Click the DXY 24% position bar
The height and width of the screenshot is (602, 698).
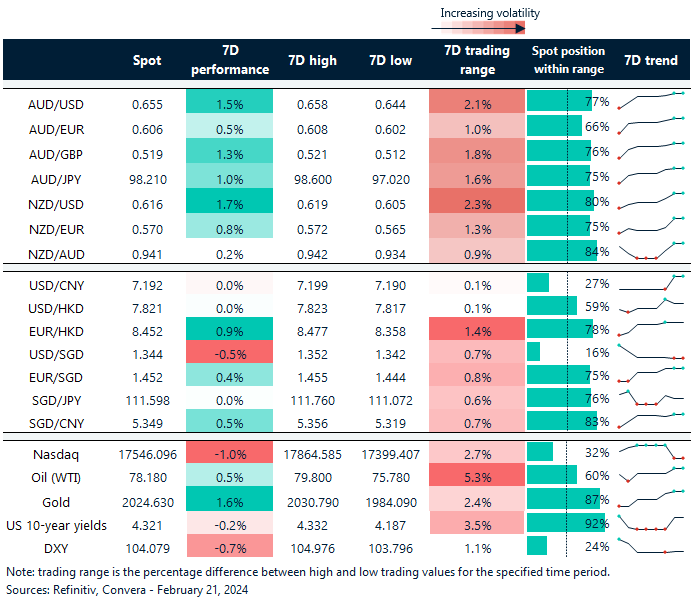[537, 546]
